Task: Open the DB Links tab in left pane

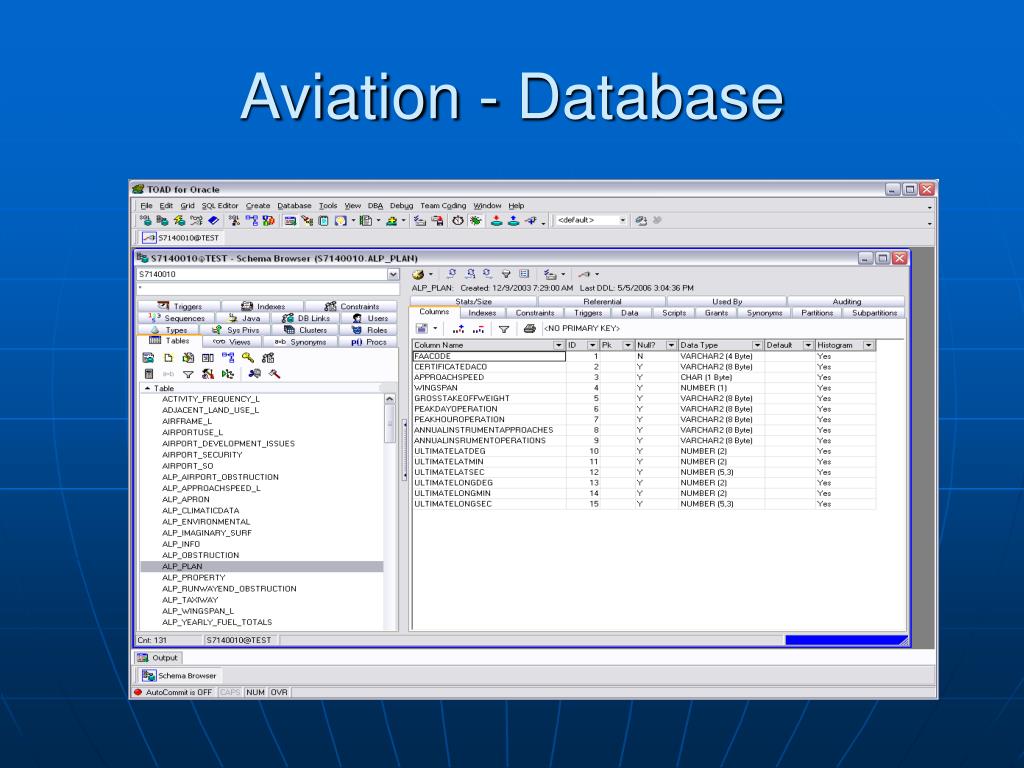Action: [x=306, y=318]
